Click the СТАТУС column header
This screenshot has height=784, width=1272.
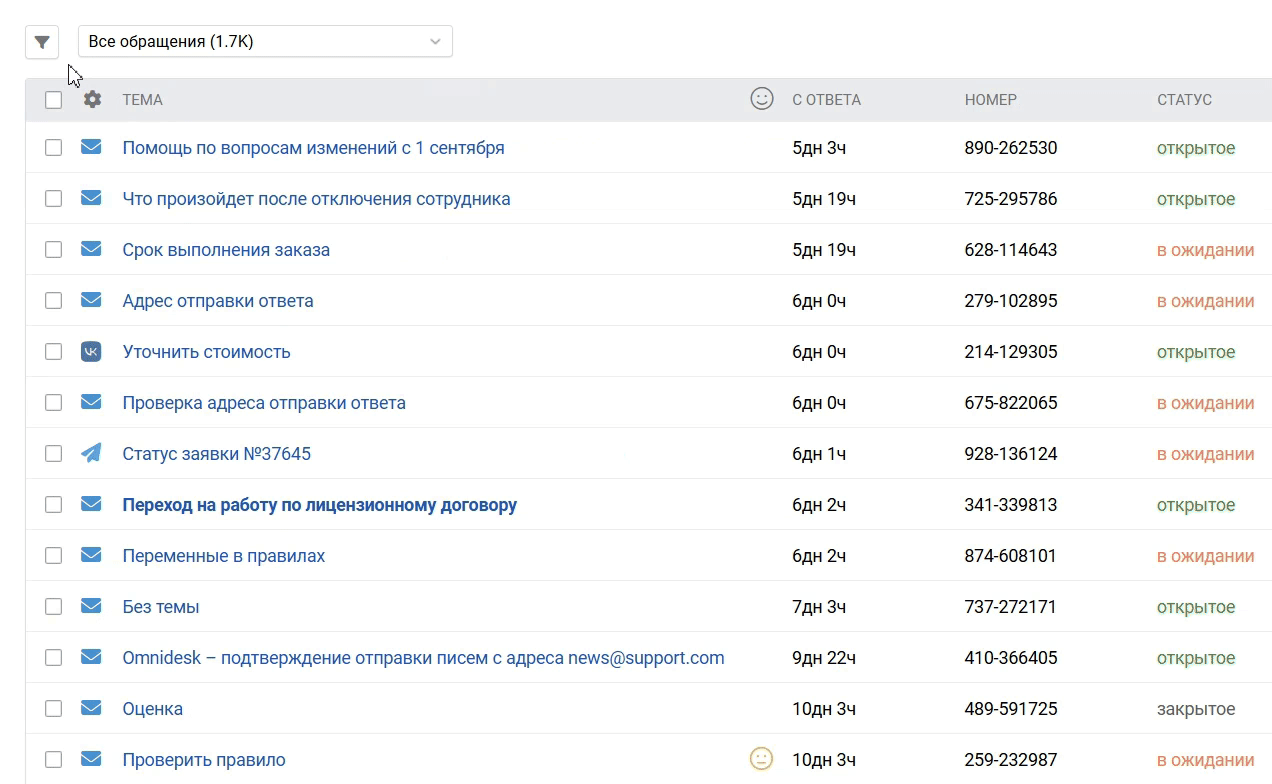pos(1184,100)
